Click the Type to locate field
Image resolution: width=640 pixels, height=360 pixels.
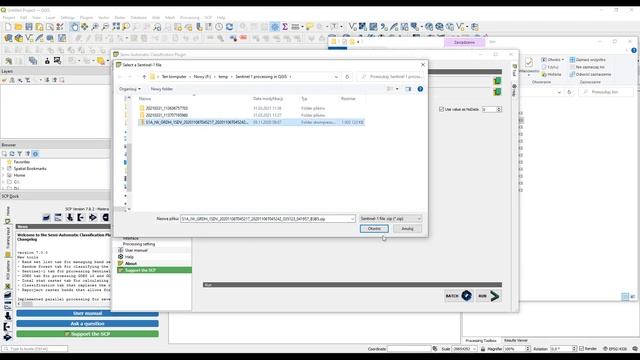(35, 349)
